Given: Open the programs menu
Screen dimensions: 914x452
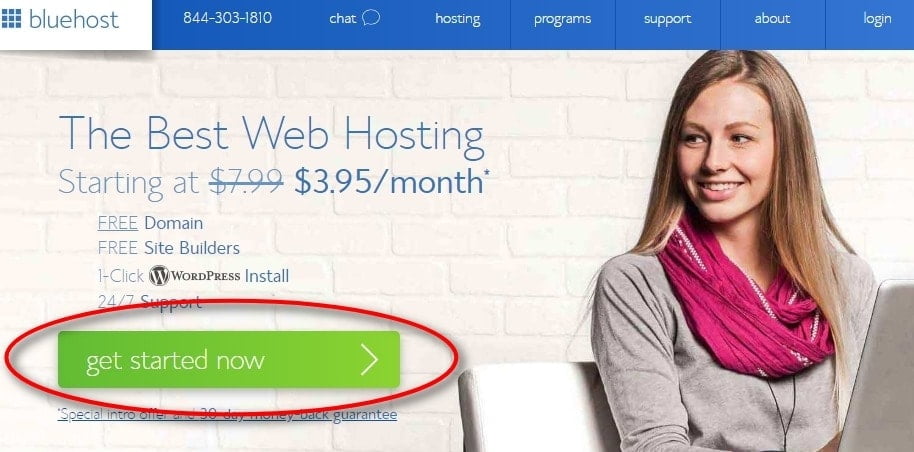Looking at the screenshot, I should (563, 19).
